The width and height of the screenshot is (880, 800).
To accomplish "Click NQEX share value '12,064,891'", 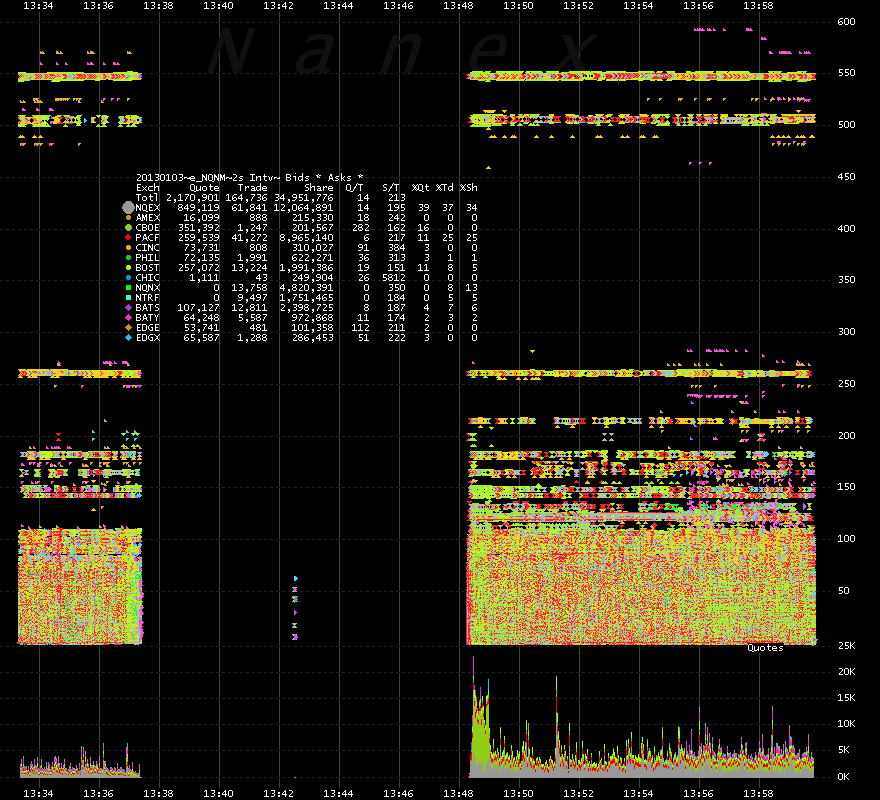I will click(304, 208).
